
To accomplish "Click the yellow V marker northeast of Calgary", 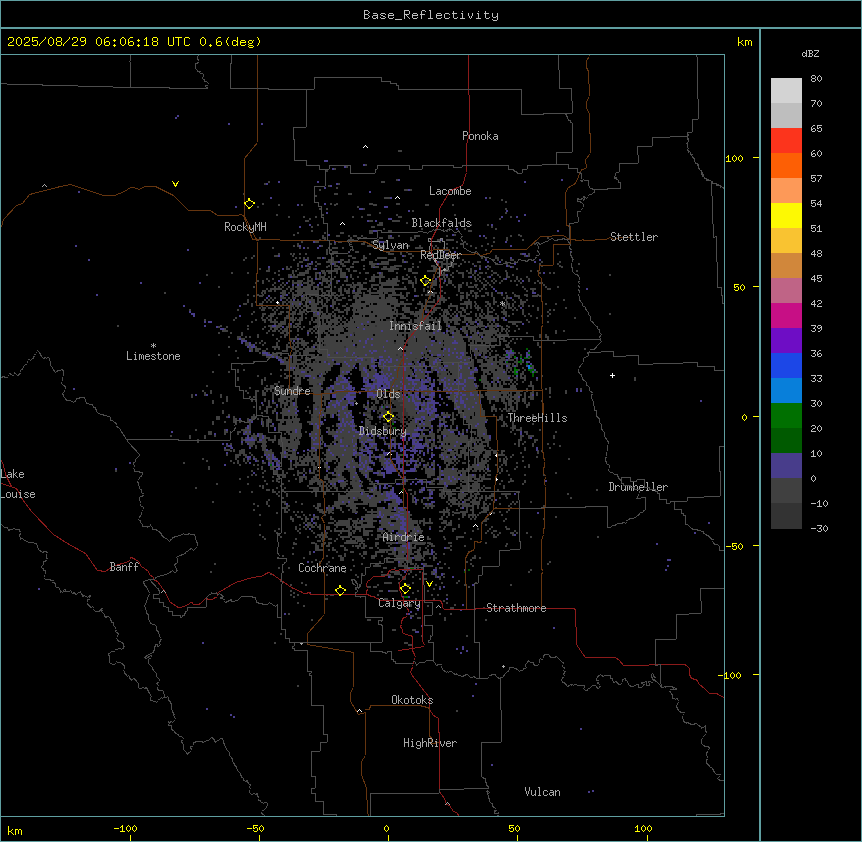I will [x=429, y=584].
